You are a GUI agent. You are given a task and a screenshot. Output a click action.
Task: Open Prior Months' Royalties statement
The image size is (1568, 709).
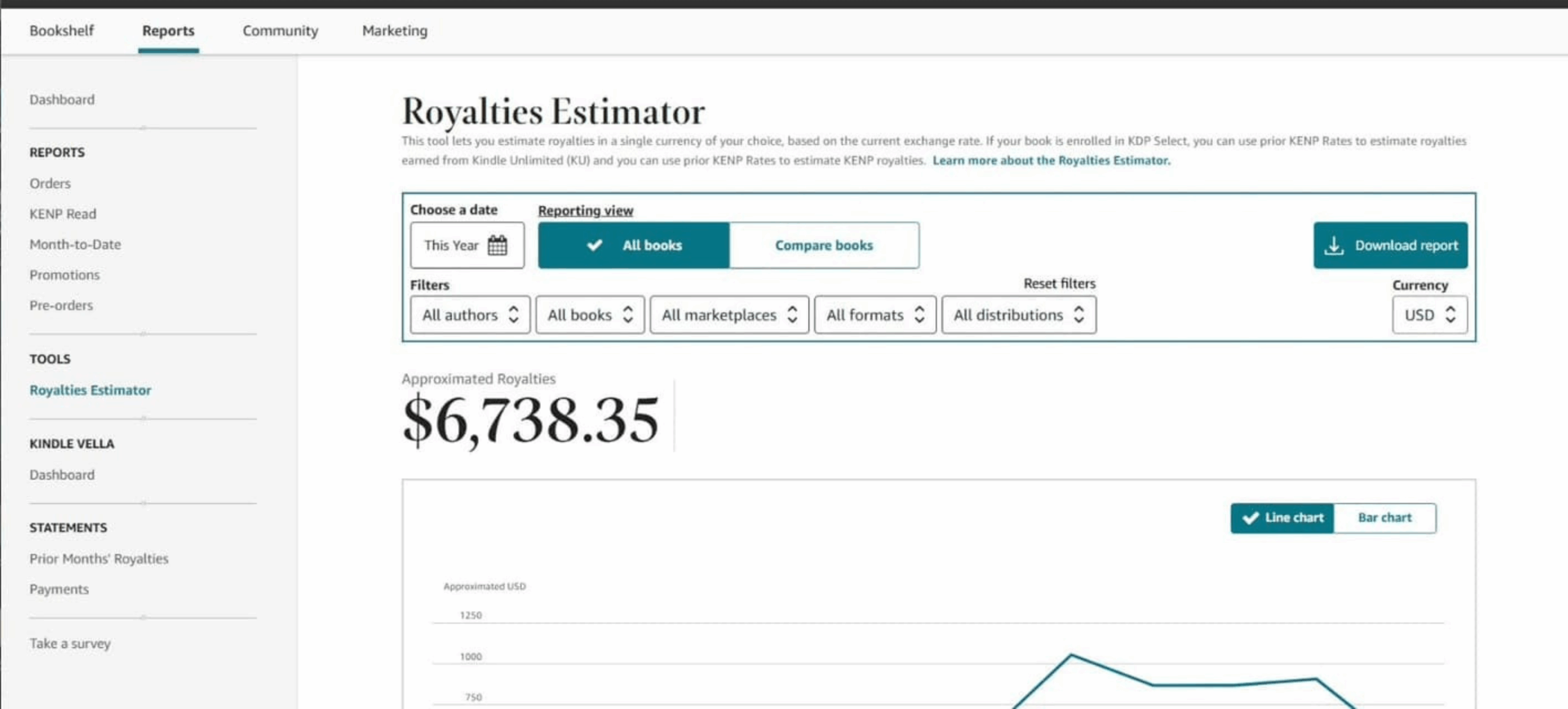[x=99, y=559]
